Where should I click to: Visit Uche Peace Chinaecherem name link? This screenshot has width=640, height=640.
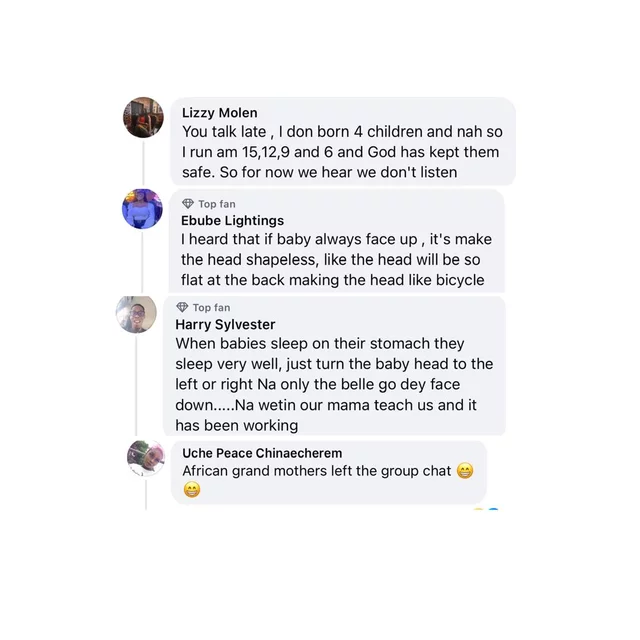tap(262, 453)
